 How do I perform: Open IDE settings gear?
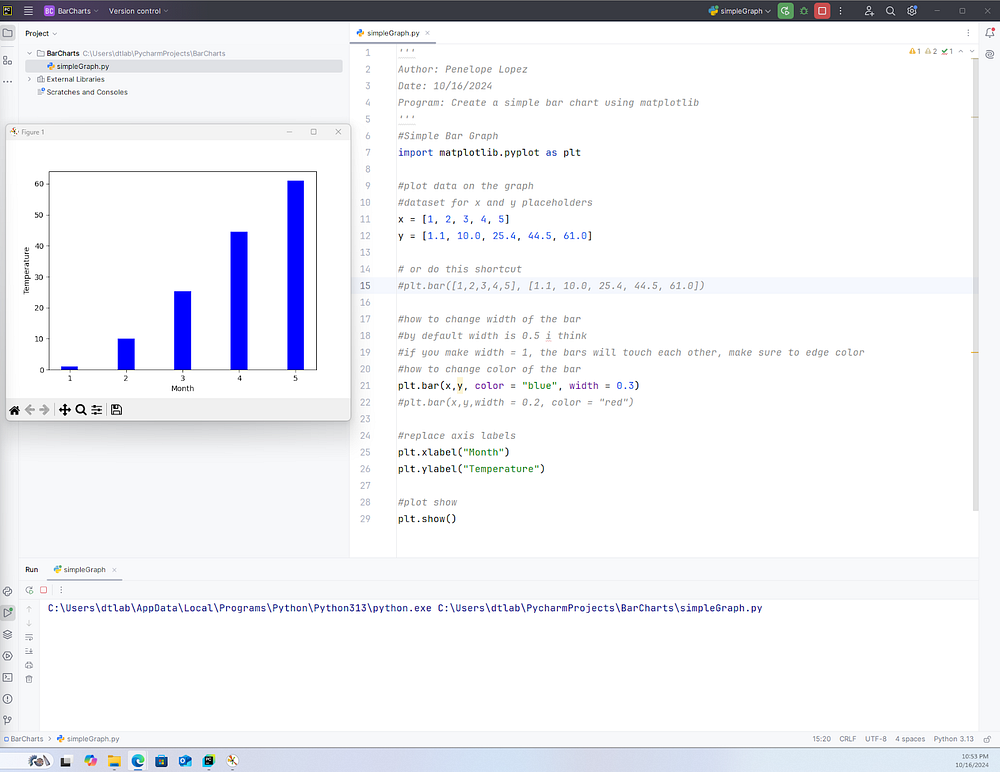(912, 11)
